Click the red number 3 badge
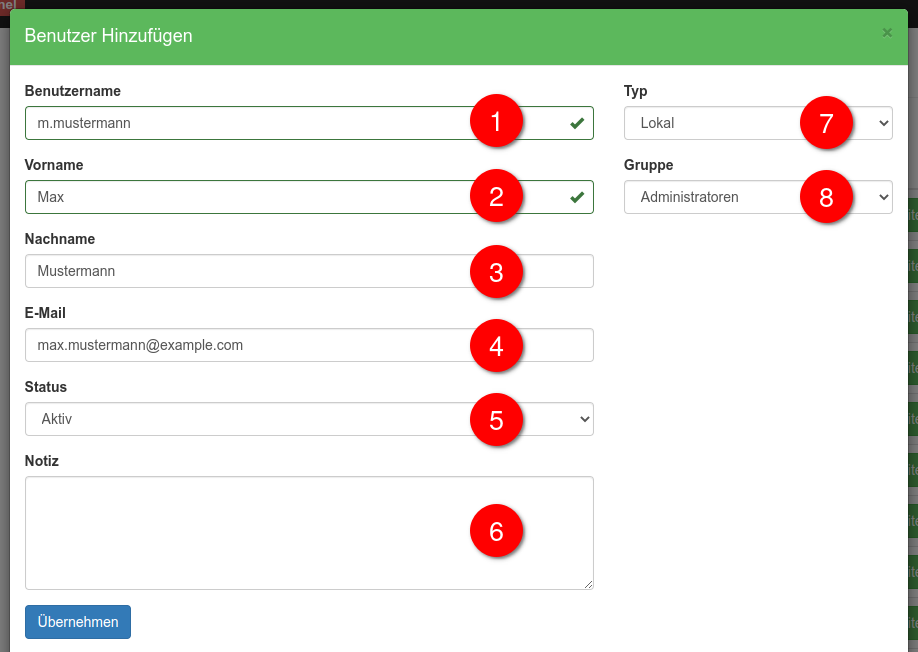This screenshot has height=652, width=918. point(496,271)
